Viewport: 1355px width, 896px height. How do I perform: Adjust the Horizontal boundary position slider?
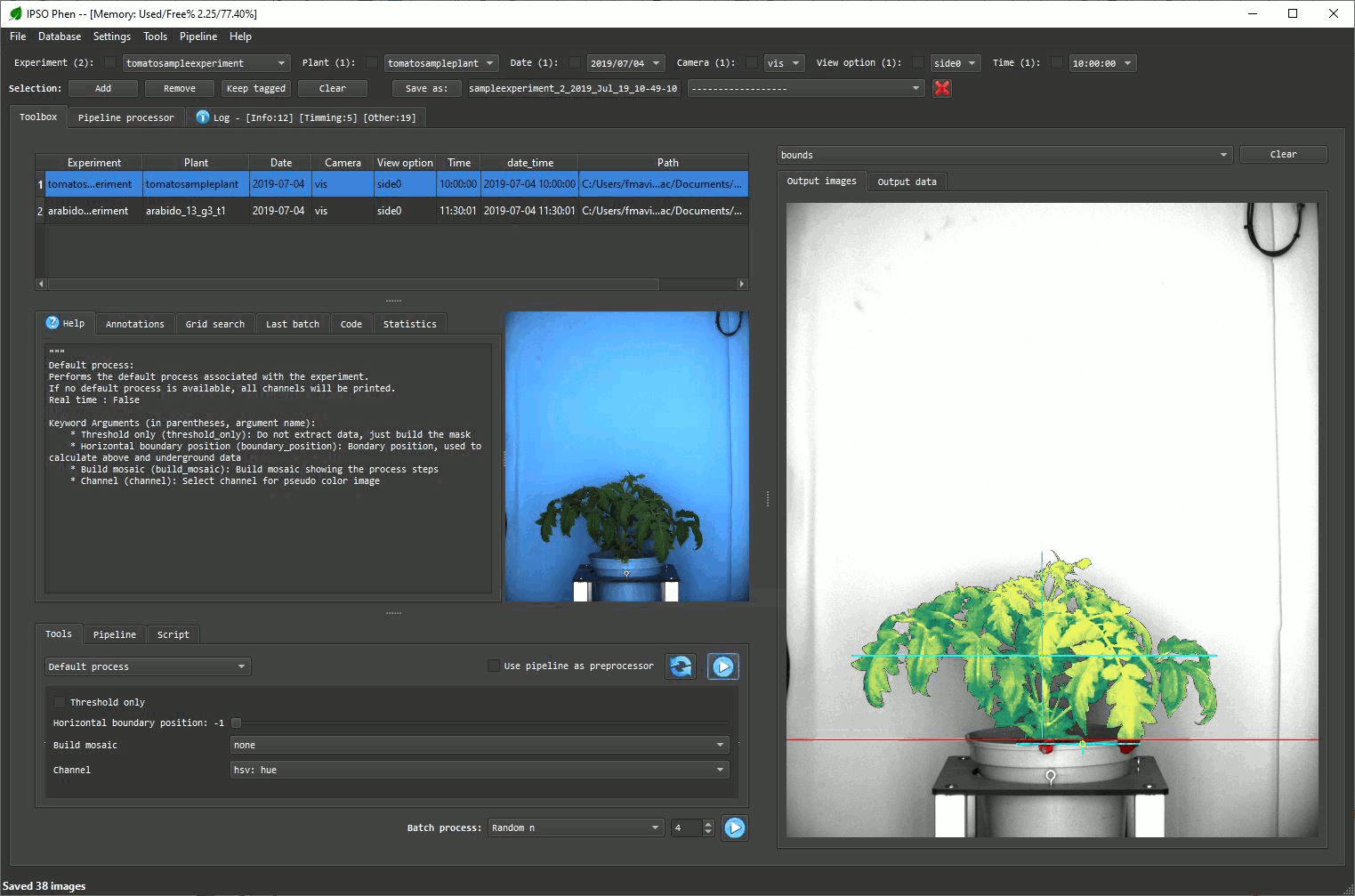pyautogui.click(x=236, y=722)
